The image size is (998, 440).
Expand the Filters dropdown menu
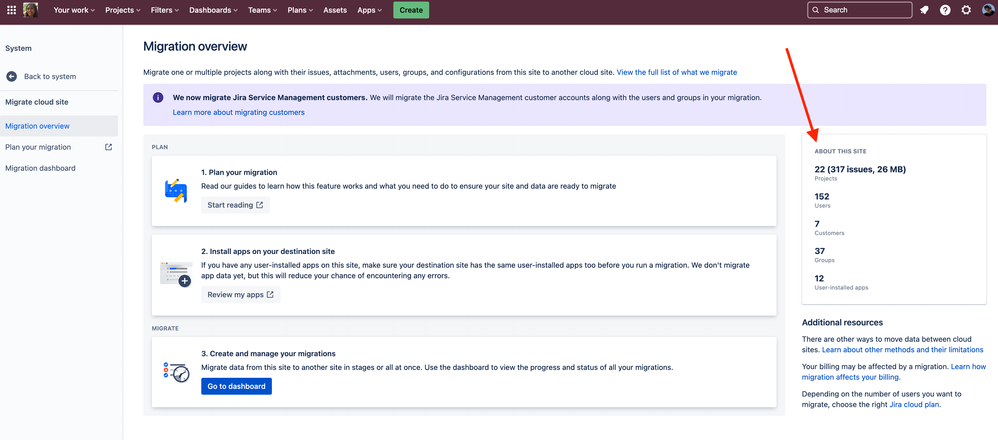pyautogui.click(x=165, y=10)
